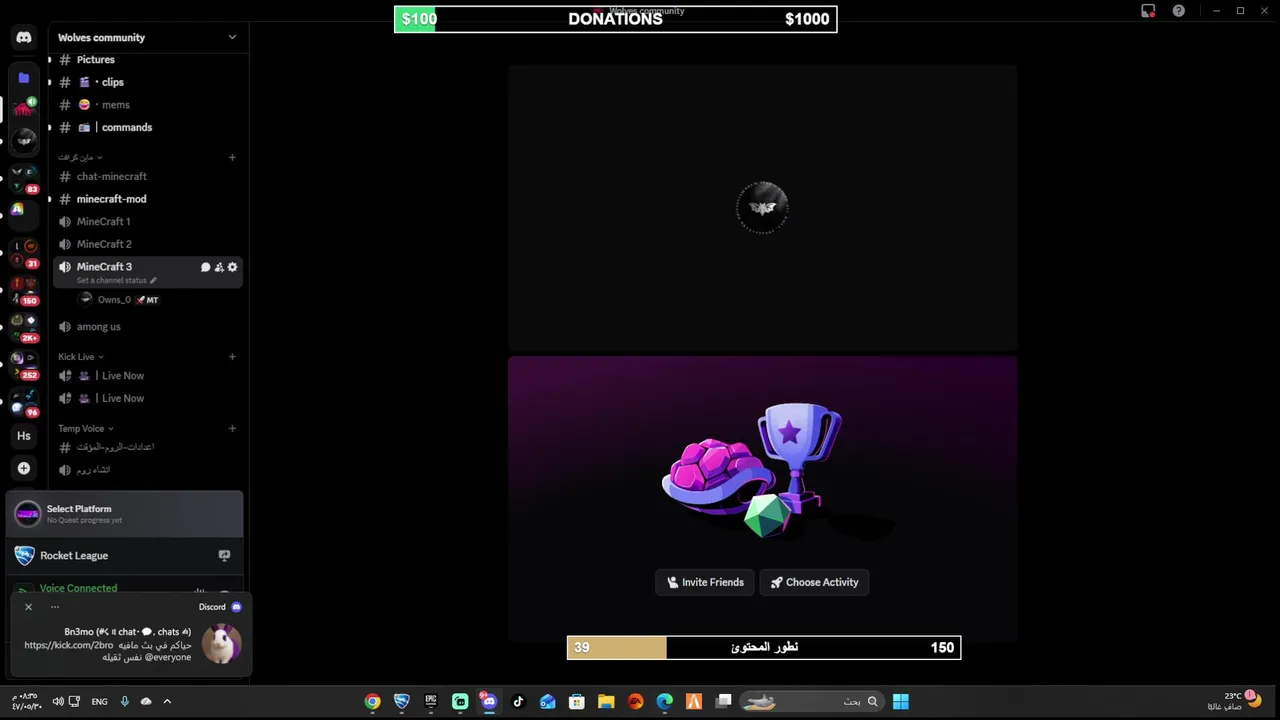Click the wolf avatar in voice tile
This screenshot has height=720, width=1280.
(x=762, y=208)
